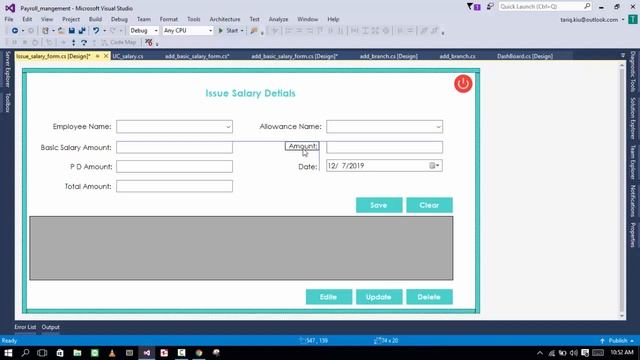The height and width of the screenshot is (360, 640).
Task: Select the Issue Salary Detials heading label
Action: [x=250, y=93]
